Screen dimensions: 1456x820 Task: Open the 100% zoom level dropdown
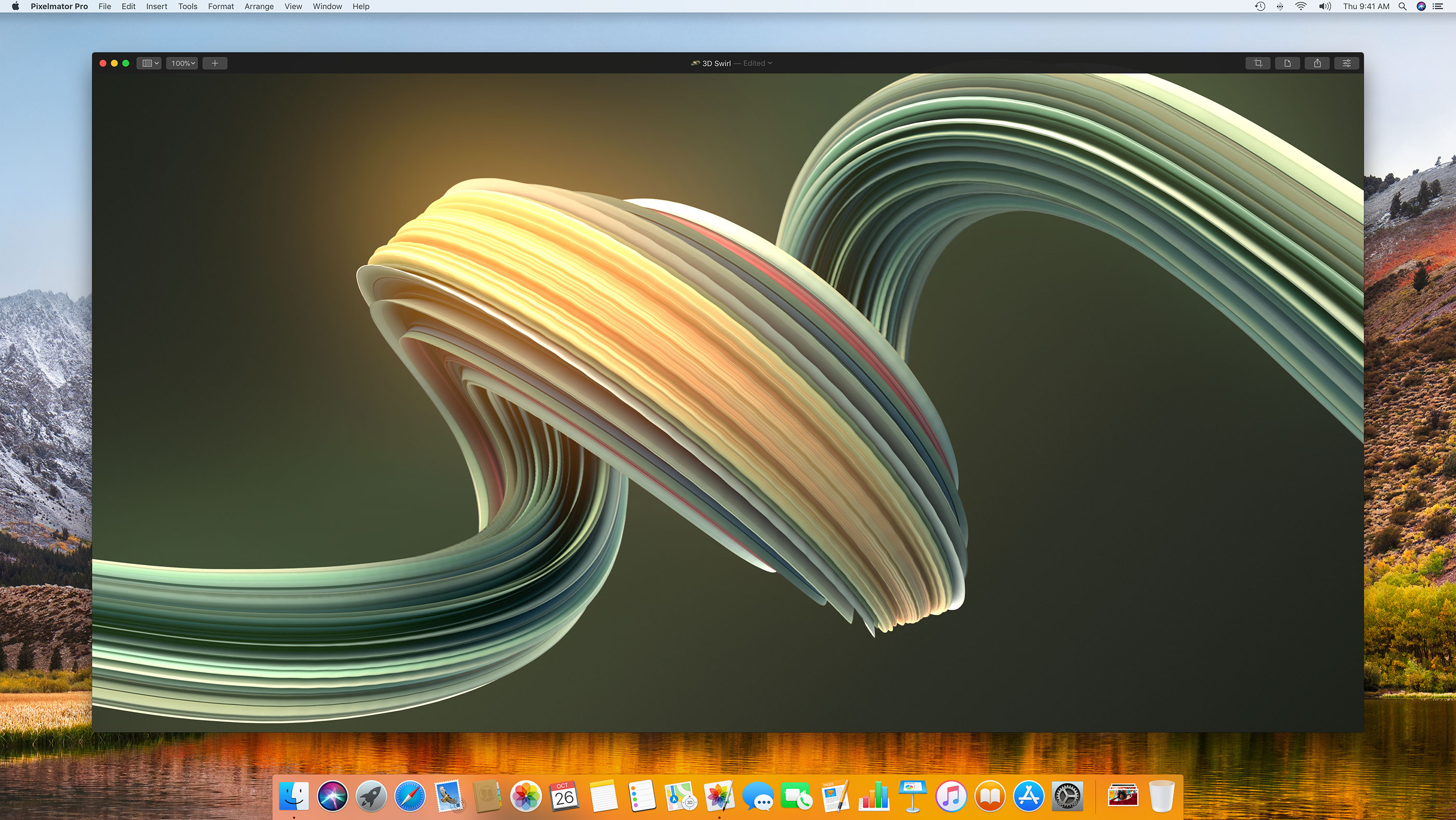[x=182, y=63]
